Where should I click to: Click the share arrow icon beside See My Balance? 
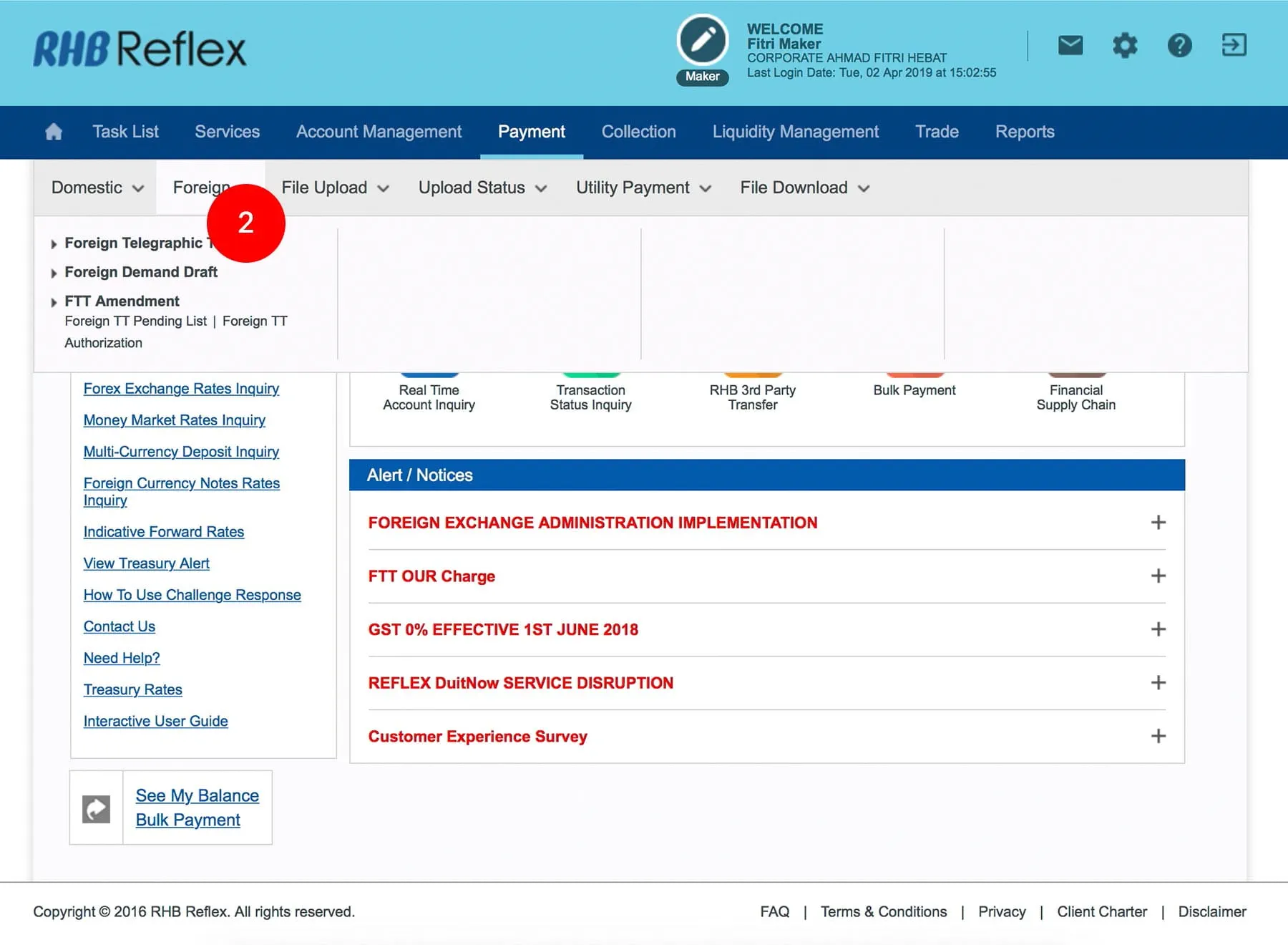[x=97, y=809]
